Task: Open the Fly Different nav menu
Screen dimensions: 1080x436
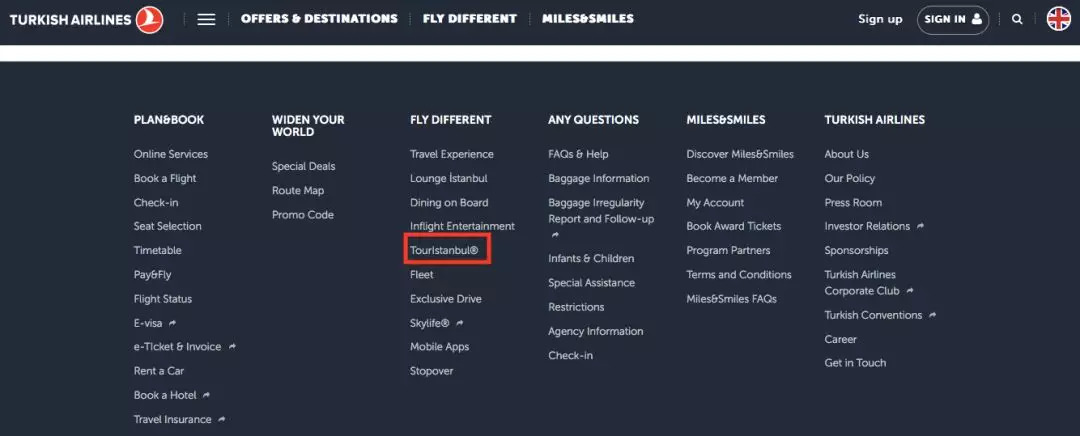Action: pos(470,19)
